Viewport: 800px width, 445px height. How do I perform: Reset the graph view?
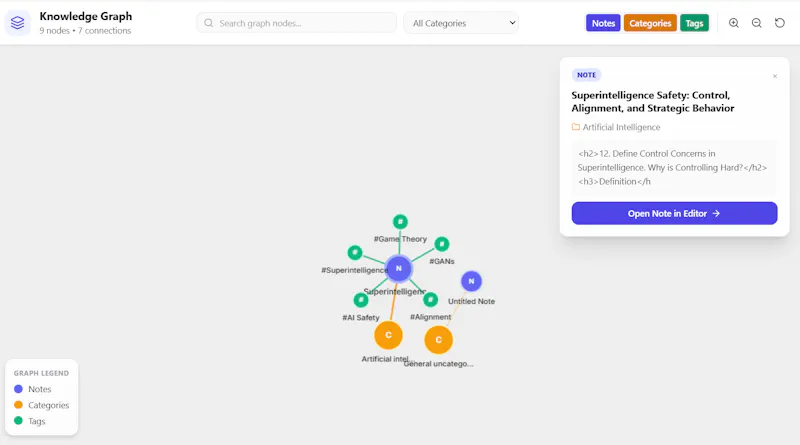[x=780, y=23]
